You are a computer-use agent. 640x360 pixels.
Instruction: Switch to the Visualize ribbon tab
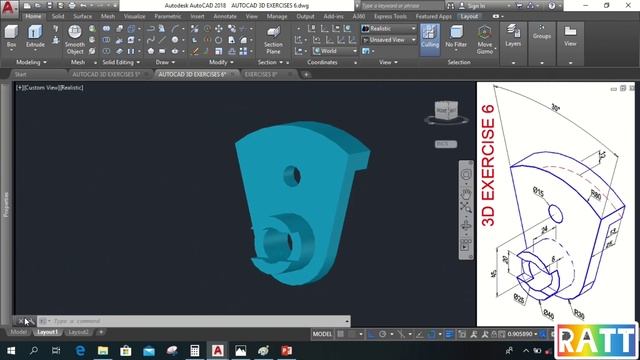(134, 16)
